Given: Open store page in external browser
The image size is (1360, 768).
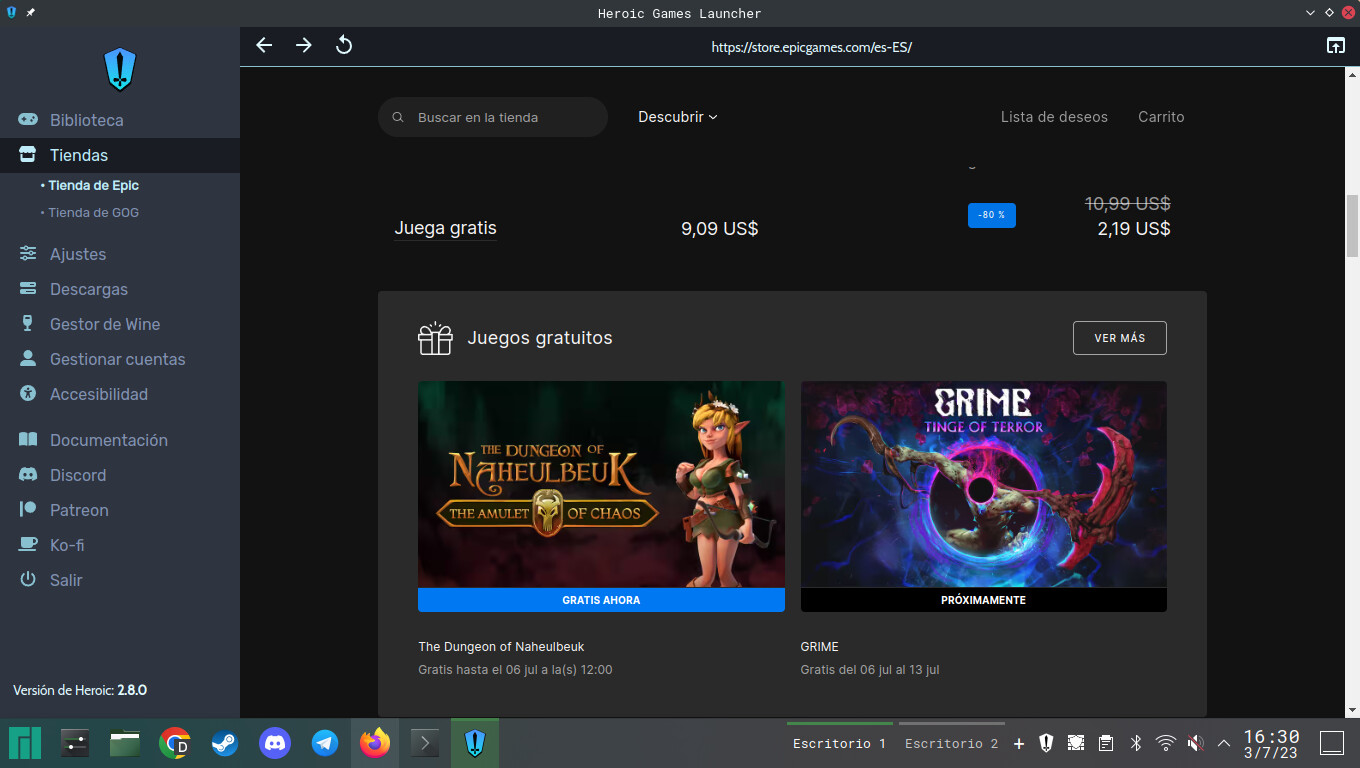Looking at the screenshot, I should (1335, 45).
